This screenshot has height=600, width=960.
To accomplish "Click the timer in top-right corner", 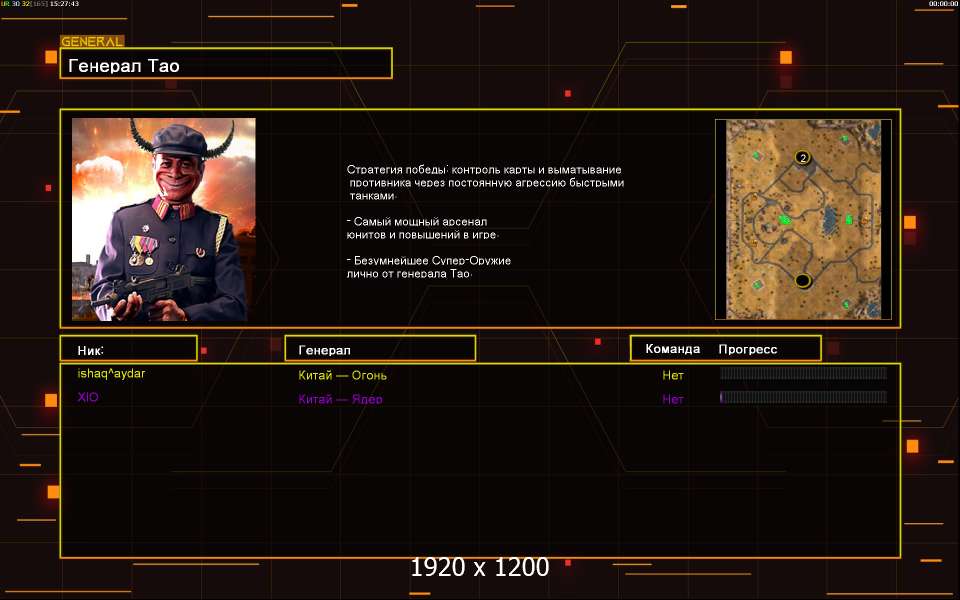I will point(942,4).
